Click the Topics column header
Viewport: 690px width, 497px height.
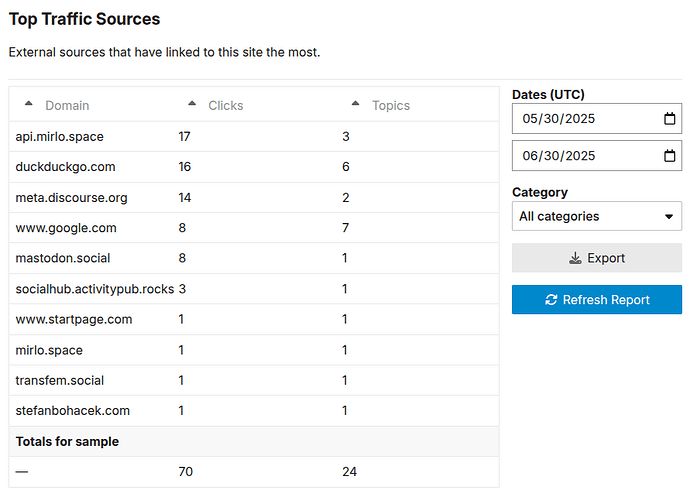pyautogui.click(x=391, y=106)
